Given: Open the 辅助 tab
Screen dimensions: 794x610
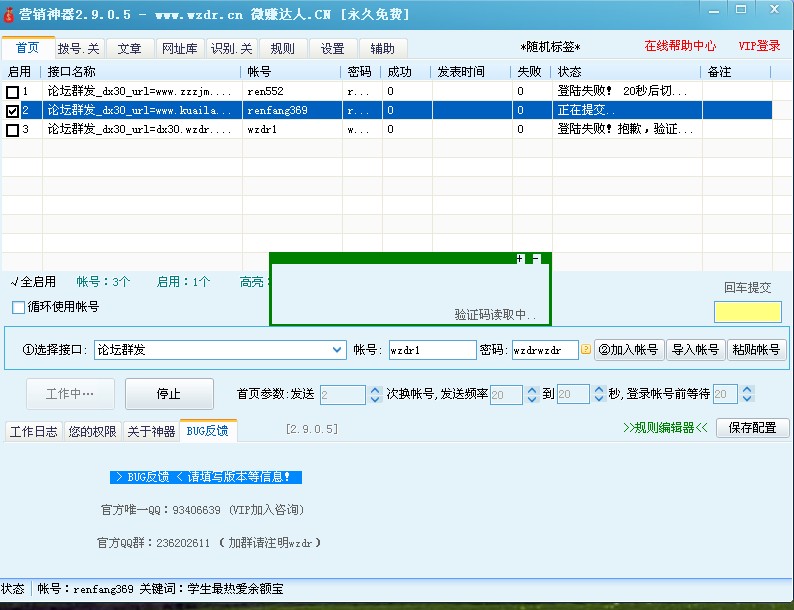Looking at the screenshot, I should point(383,49).
